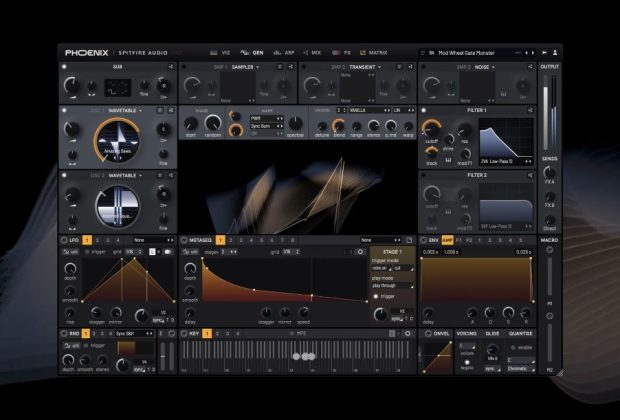Toggle the RND section power

pyautogui.click(x=64, y=334)
